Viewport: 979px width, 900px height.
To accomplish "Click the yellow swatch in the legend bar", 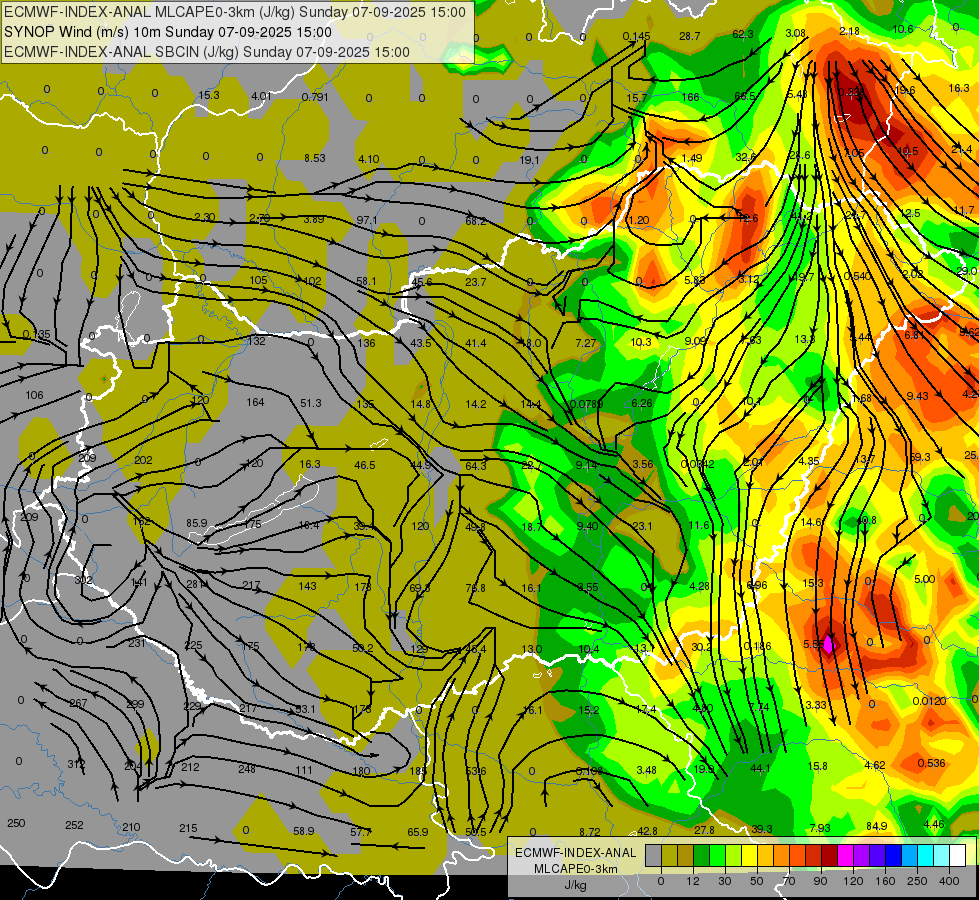I will point(749,856).
